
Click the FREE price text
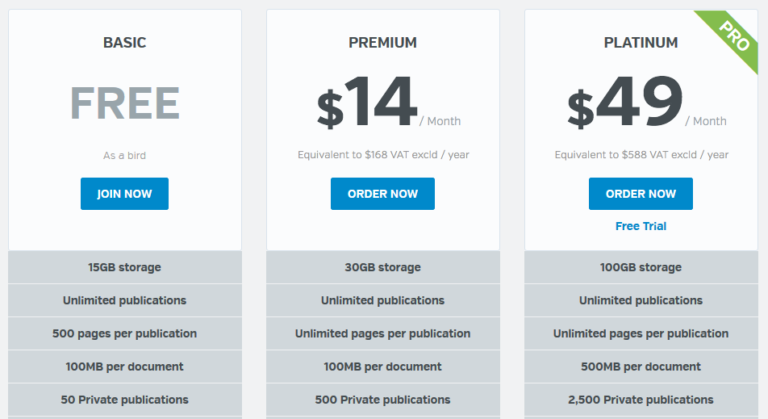[x=124, y=103]
